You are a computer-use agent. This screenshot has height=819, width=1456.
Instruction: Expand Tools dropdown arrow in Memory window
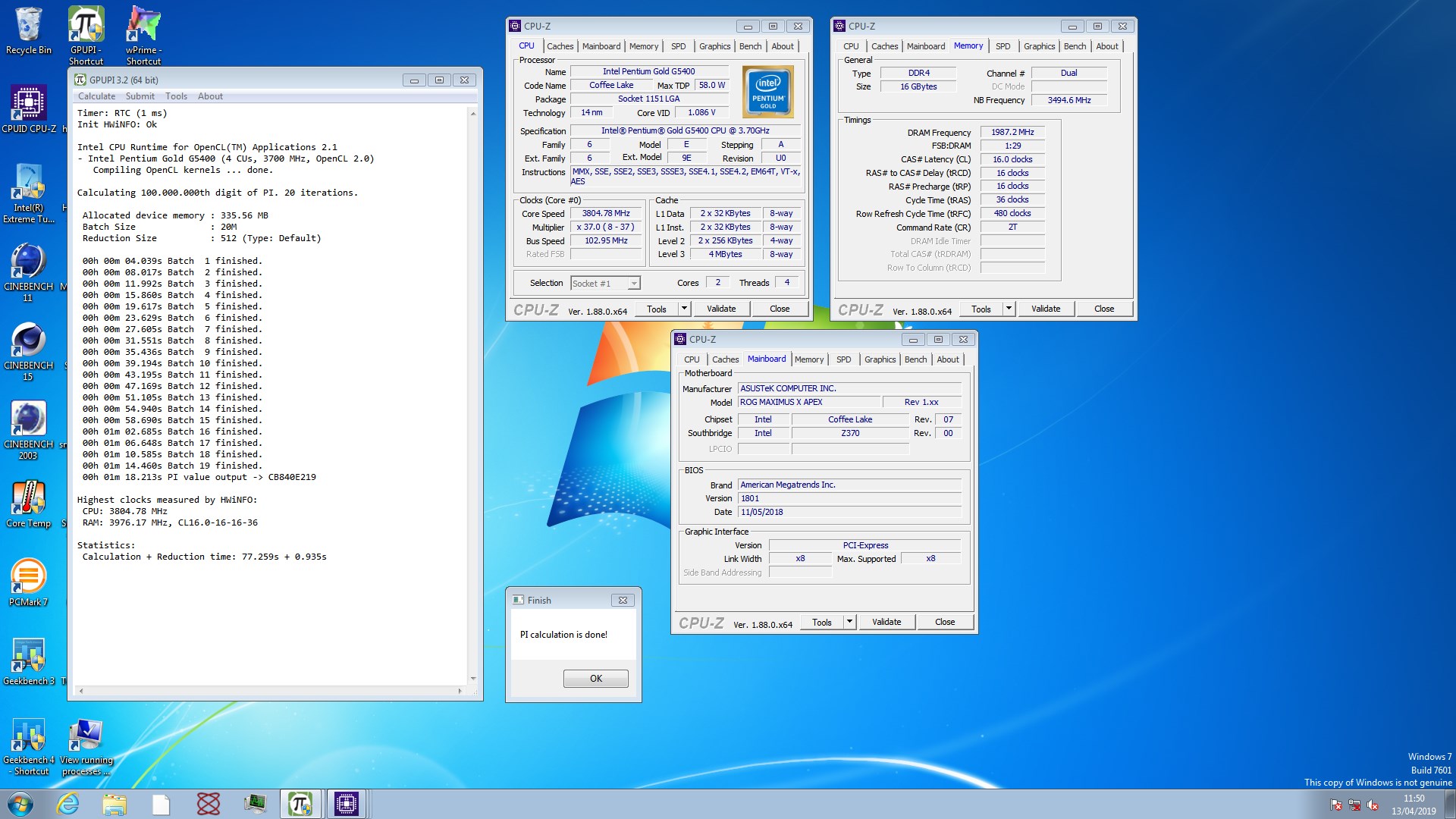1009,309
